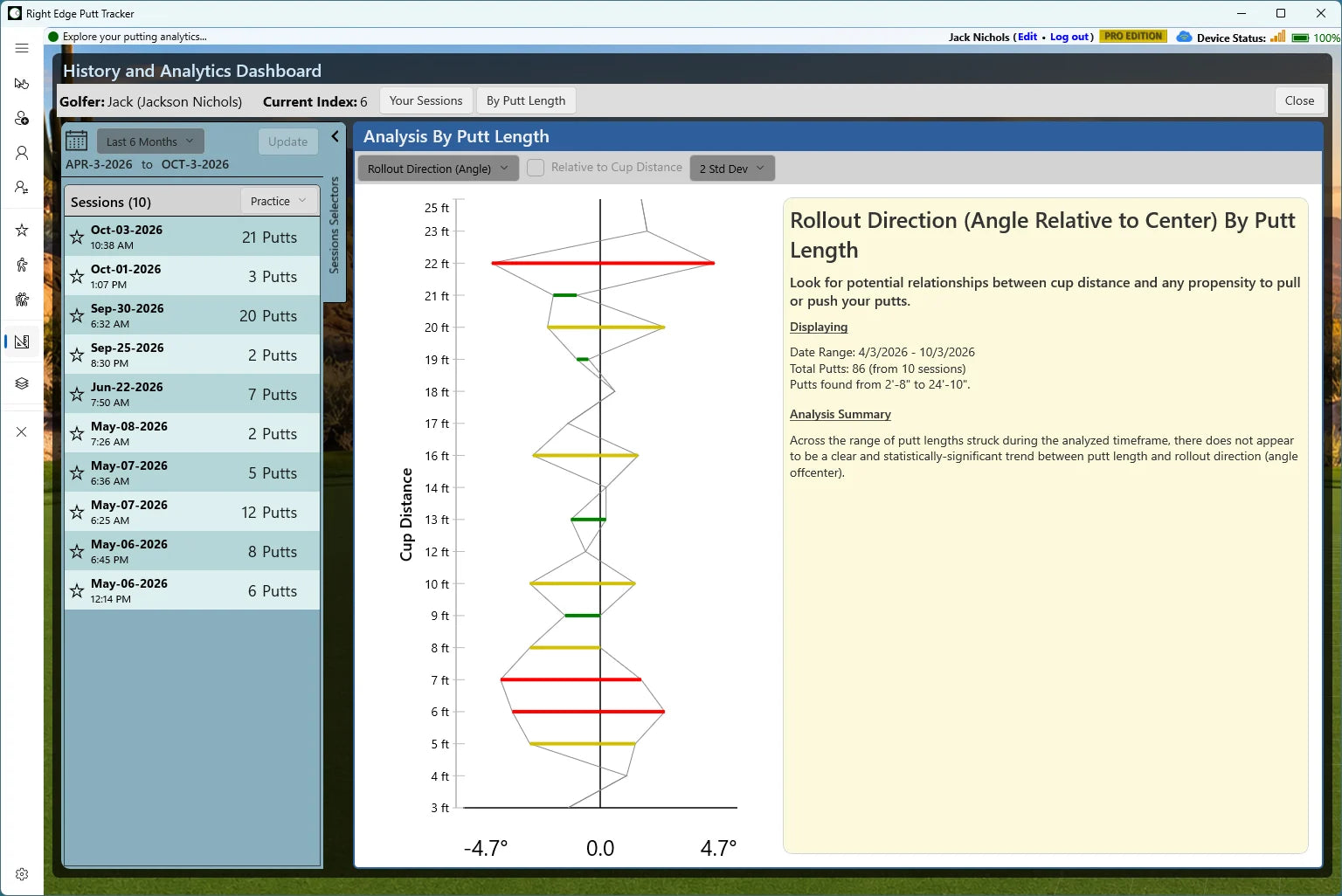Select the May-06-2026 6:45 PM session
Image resolution: width=1342 pixels, height=896 pixels.
tap(192, 551)
